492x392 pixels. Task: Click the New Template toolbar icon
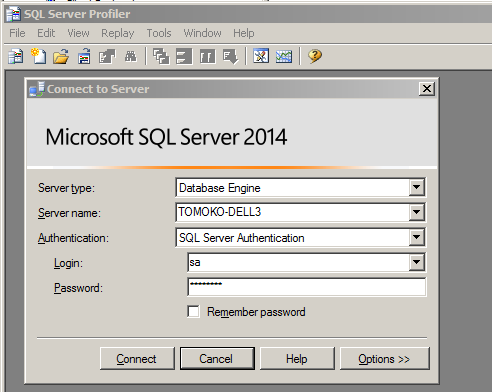coord(38,56)
